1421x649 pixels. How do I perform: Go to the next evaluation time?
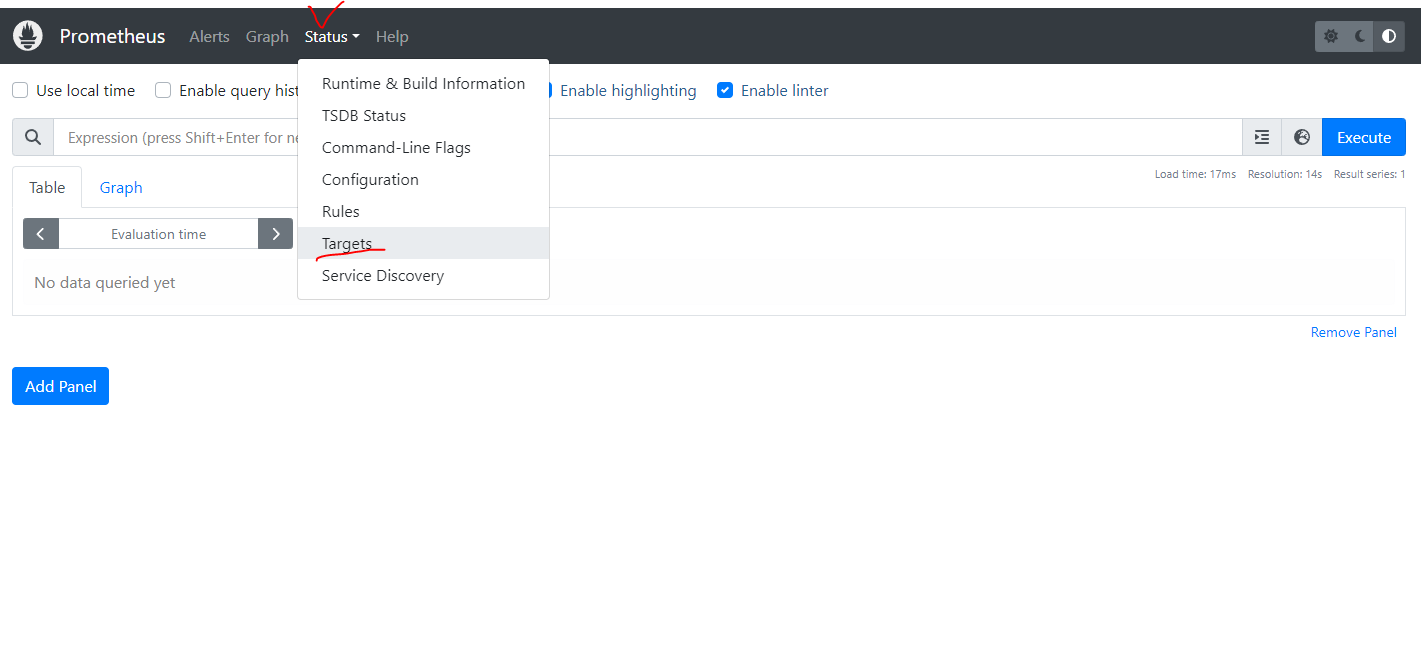tap(275, 234)
